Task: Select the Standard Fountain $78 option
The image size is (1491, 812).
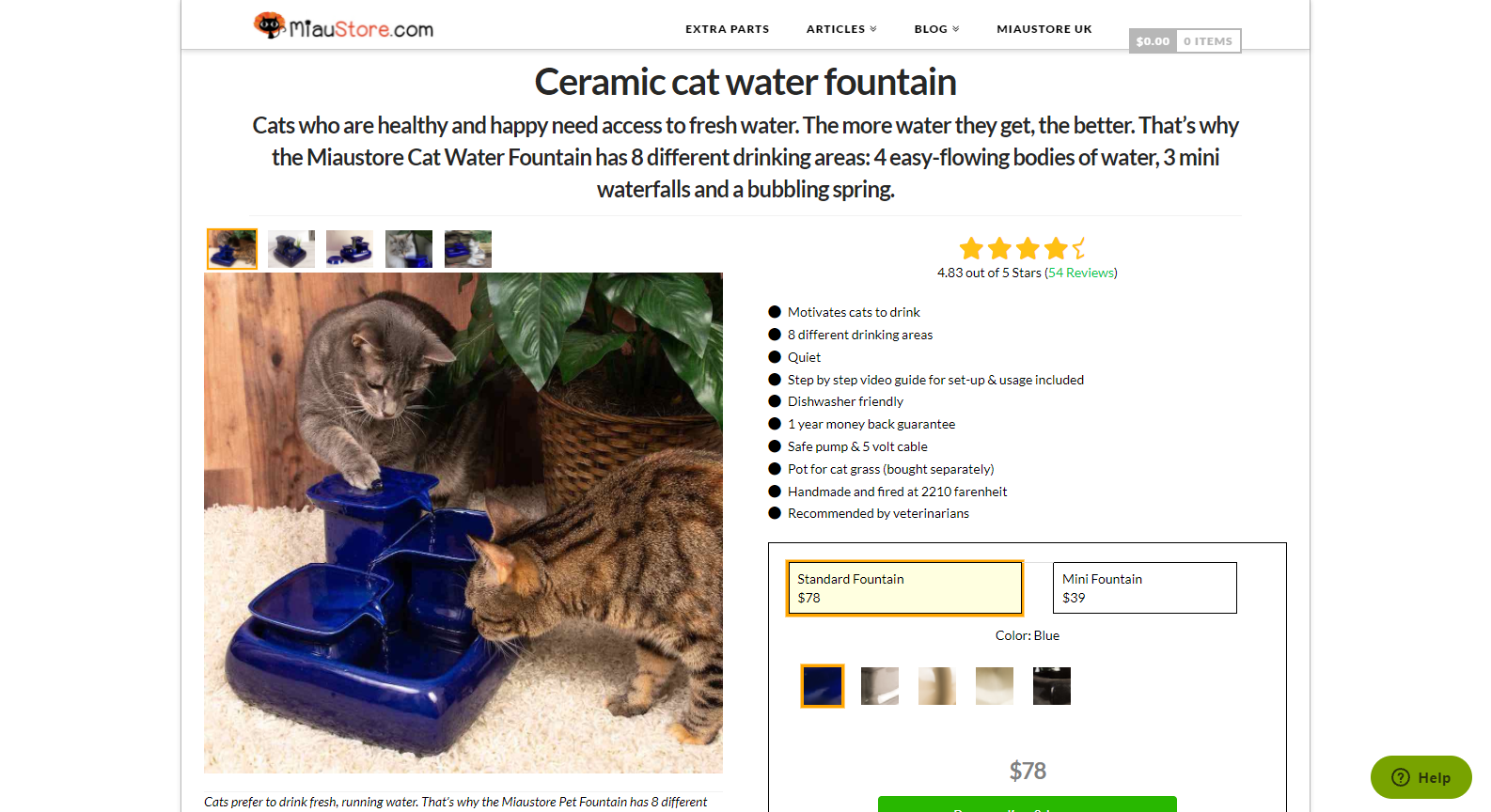Action: pyautogui.click(x=904, y=588)
